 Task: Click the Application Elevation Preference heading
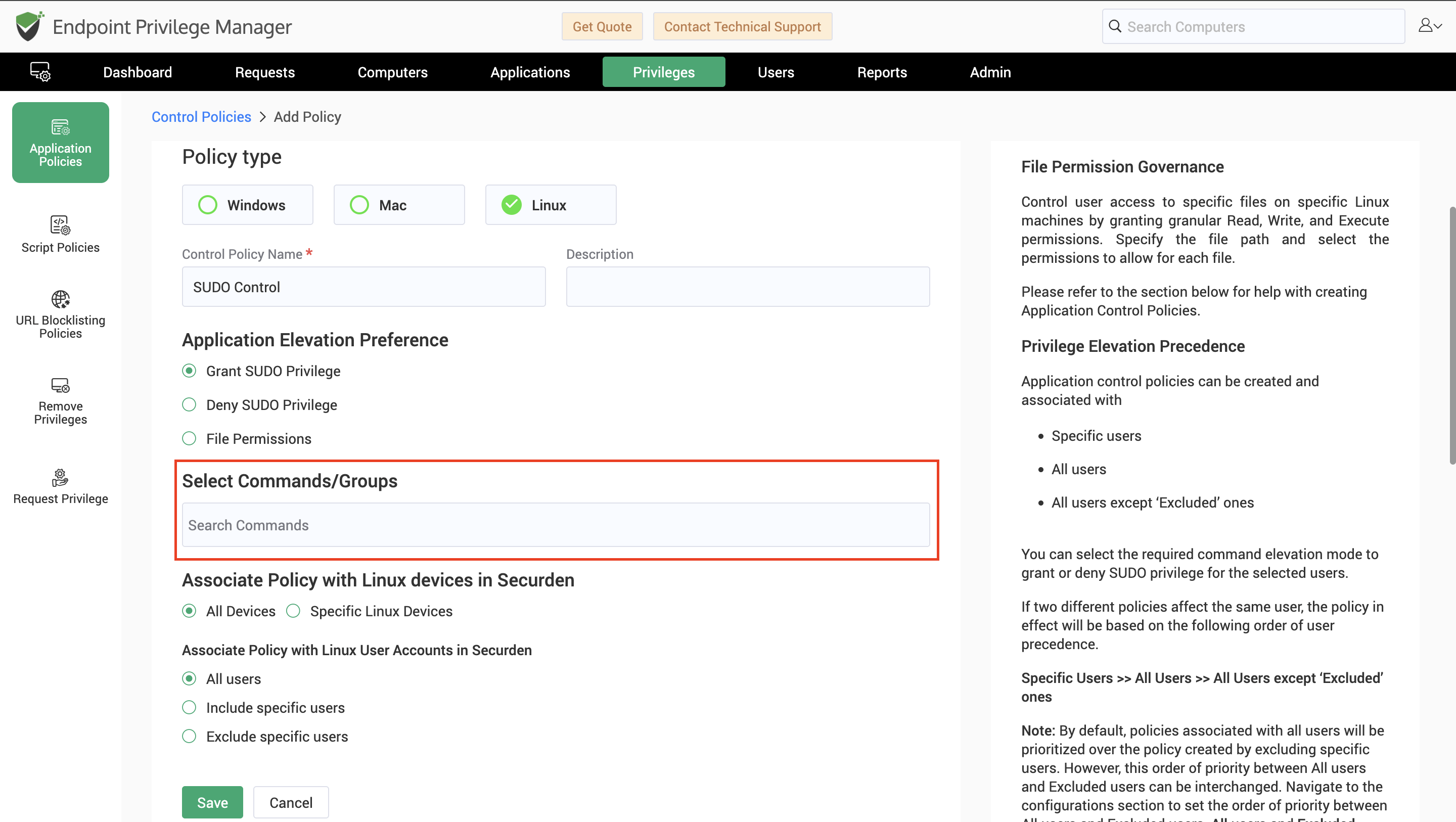(315, 340)
